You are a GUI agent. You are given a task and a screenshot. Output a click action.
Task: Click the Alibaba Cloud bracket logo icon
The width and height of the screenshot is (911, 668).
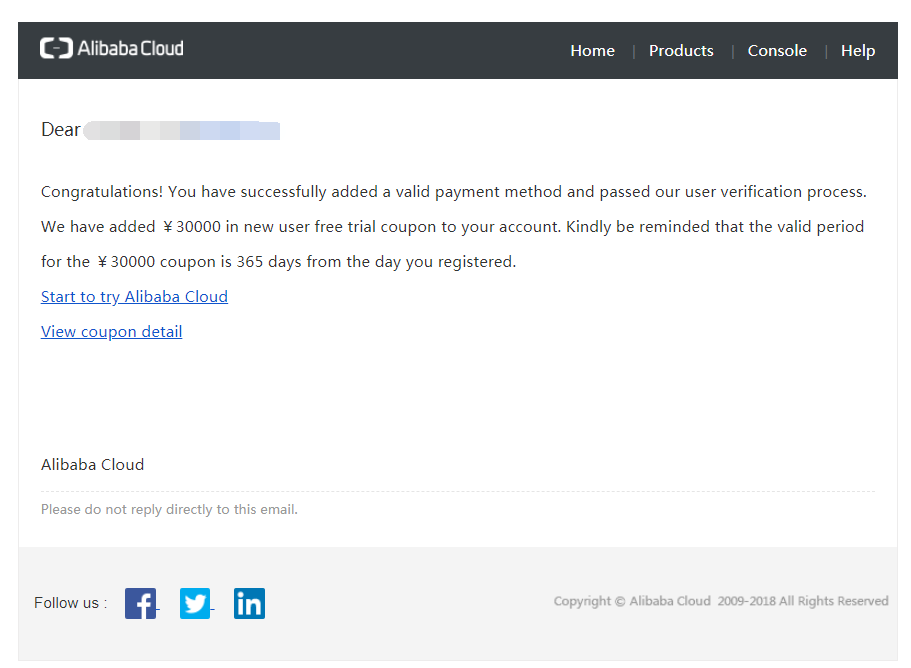[56, 48]
